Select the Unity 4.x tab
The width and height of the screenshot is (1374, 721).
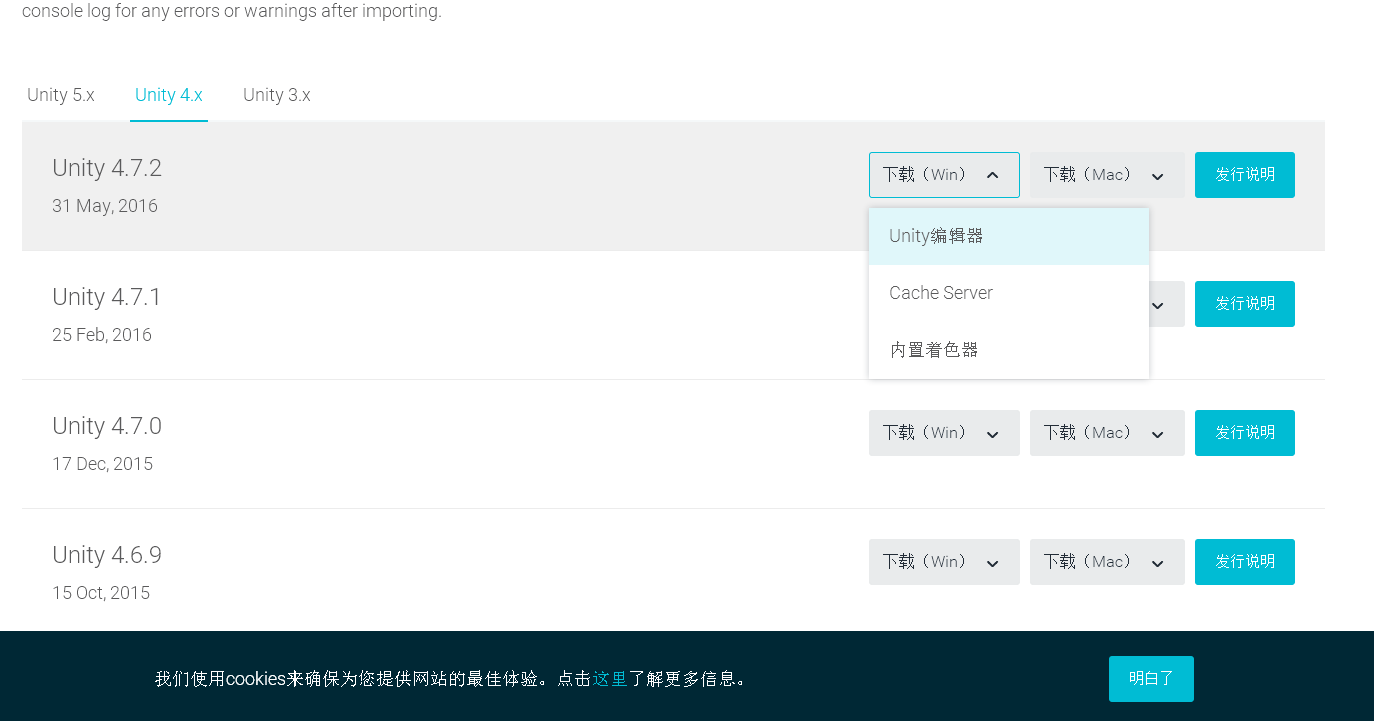[169, 95]
